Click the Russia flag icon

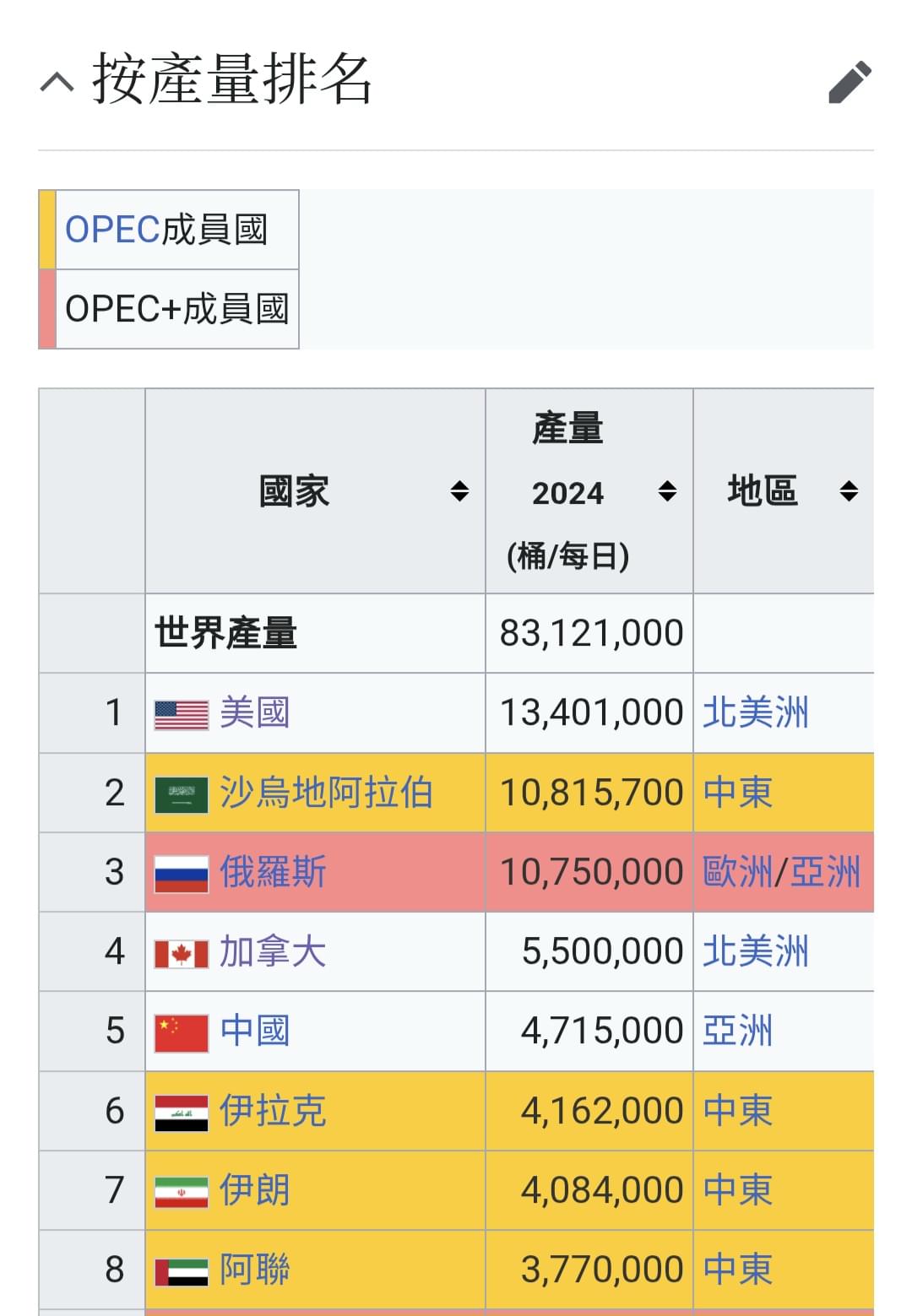click(x=182, y=874)
